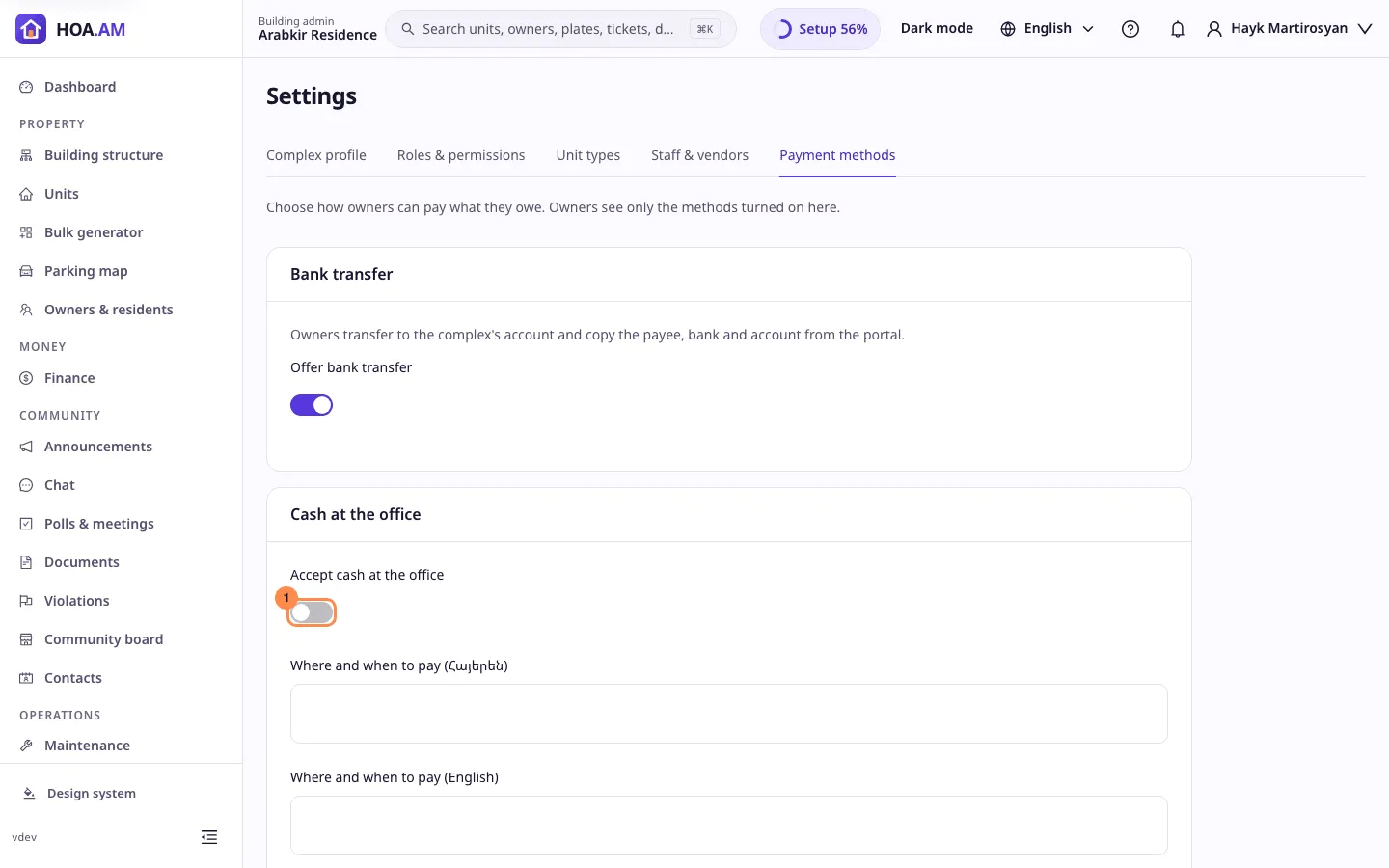Enable Accept cash at the office toggle
The height and width of the screenshot is (868, 1389).
tap(312, 612)
